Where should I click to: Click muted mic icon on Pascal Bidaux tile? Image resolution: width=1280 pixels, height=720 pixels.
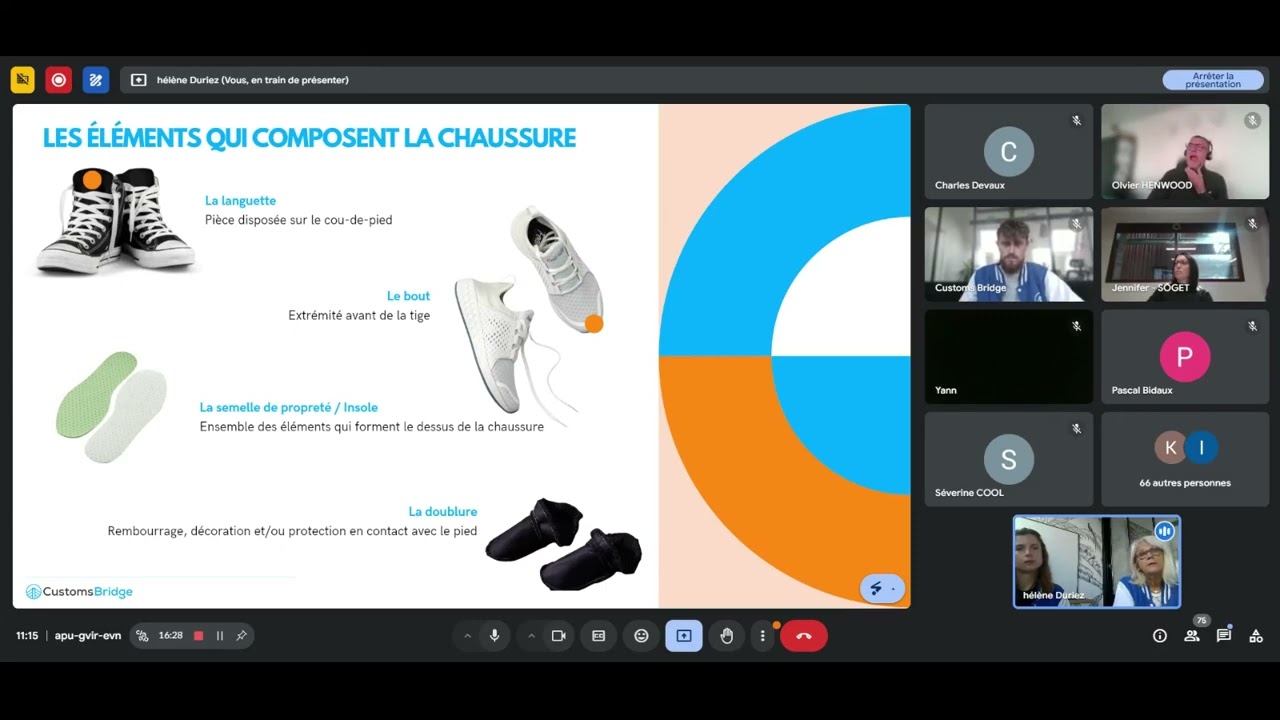coord(1252,326)
